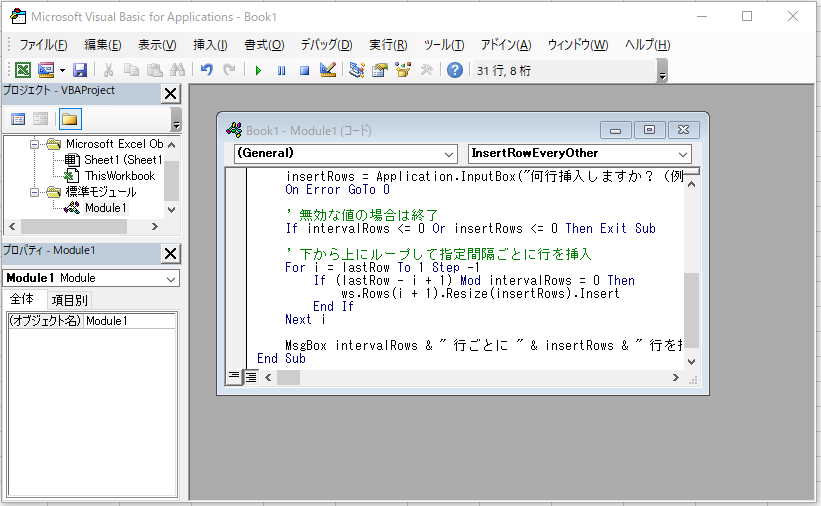Toggle Folders view in project panel
Image resolution: width=821 pixels, height=506 pixels.
point(70,119)
